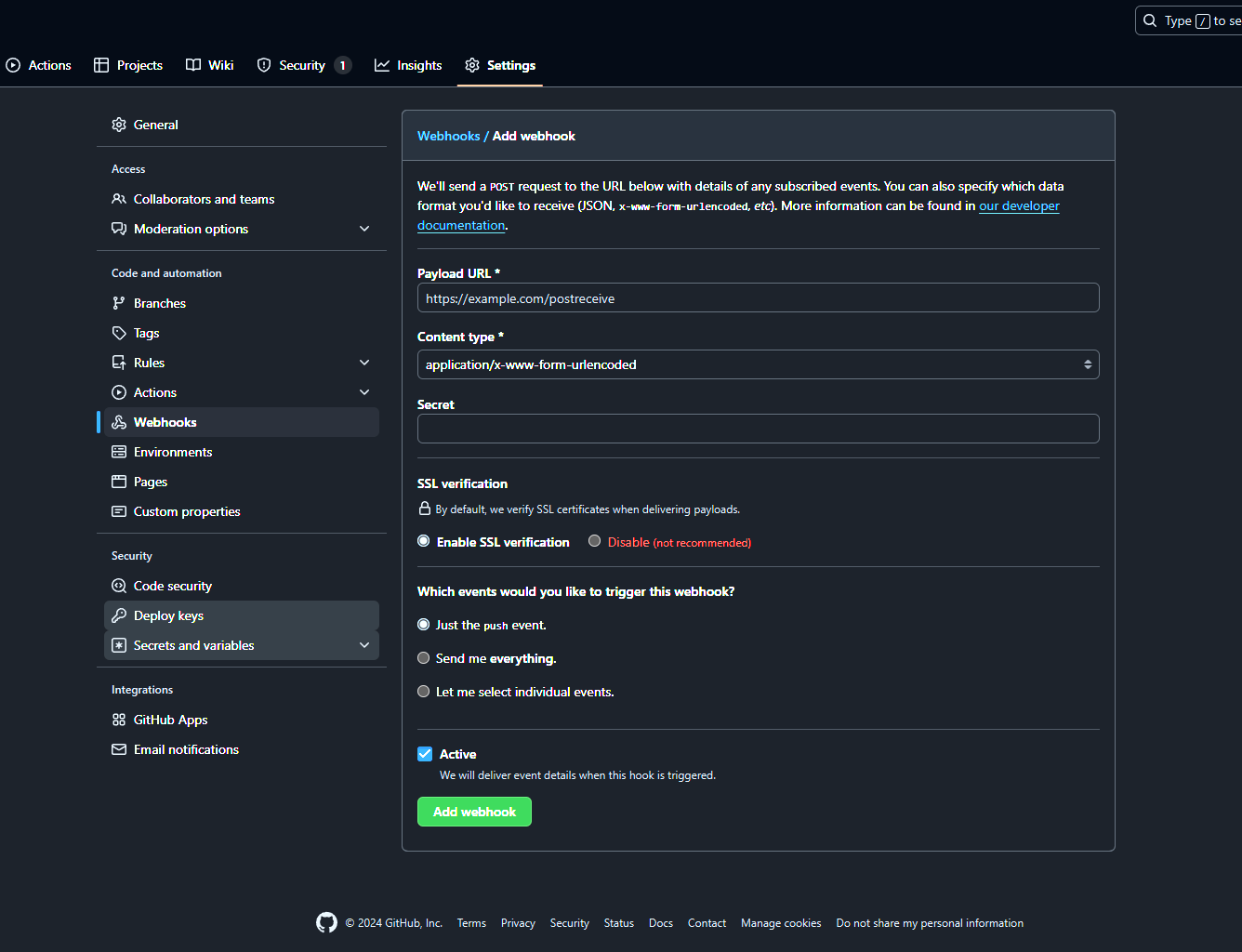Click the Pages sidebar icon
1242x952 pixels.
click(x=119, y=481)
